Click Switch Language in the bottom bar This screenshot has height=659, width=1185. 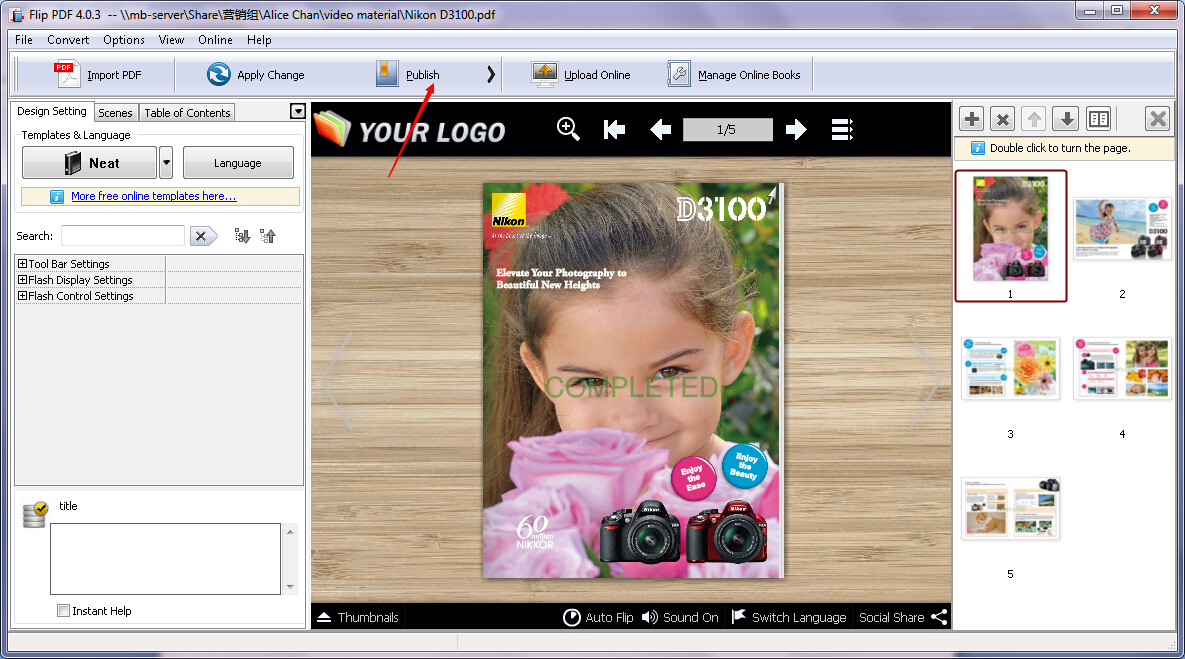coord(789,617)
